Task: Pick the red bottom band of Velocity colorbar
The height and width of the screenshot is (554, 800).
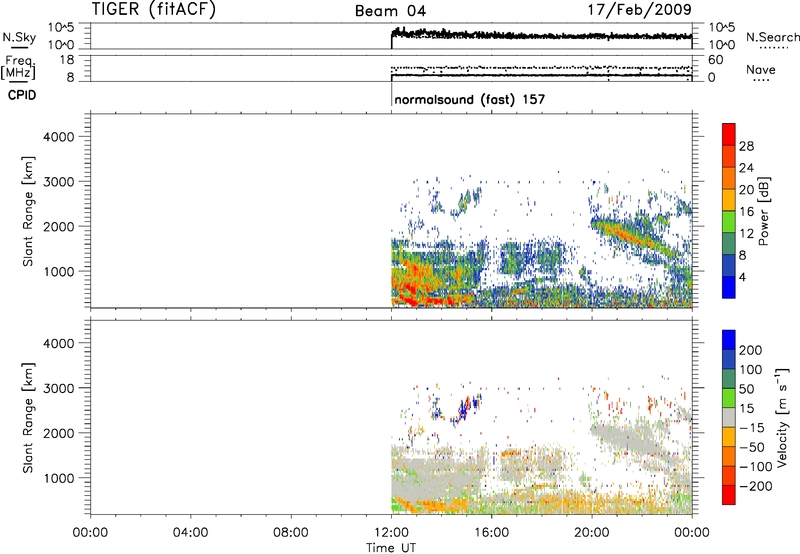Action: (x=729, y=495)
